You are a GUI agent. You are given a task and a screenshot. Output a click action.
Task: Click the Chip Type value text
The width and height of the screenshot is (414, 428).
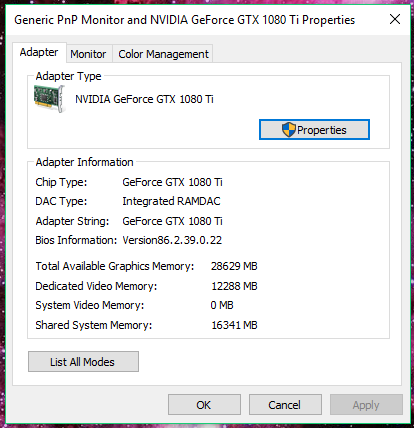point(172,182)
